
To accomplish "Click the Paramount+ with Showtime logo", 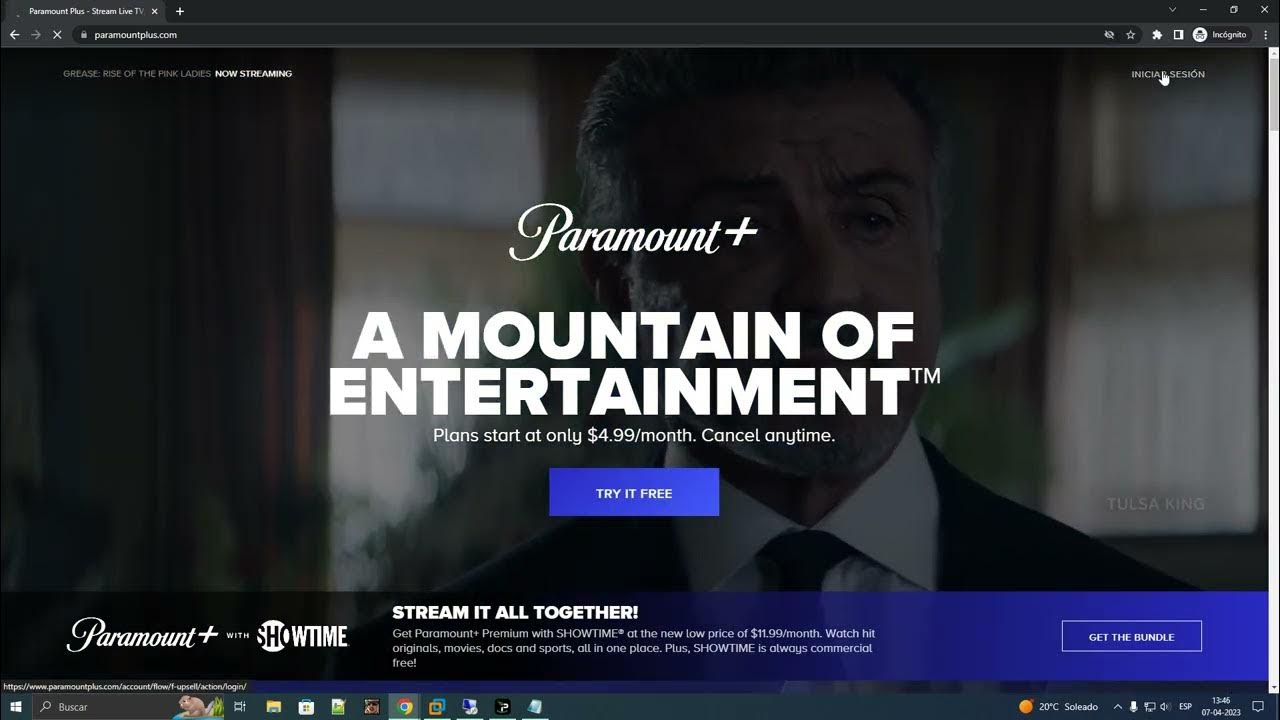I will [x=207, y=636].
